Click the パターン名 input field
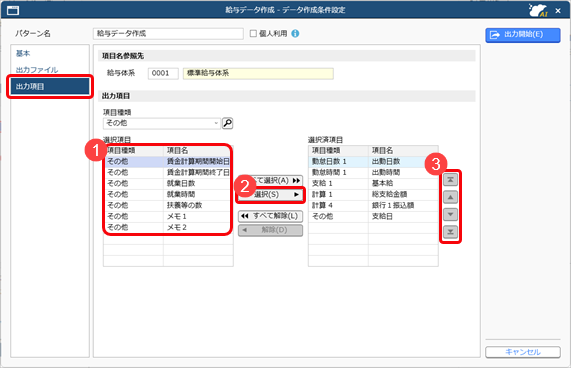 (168, 33)
